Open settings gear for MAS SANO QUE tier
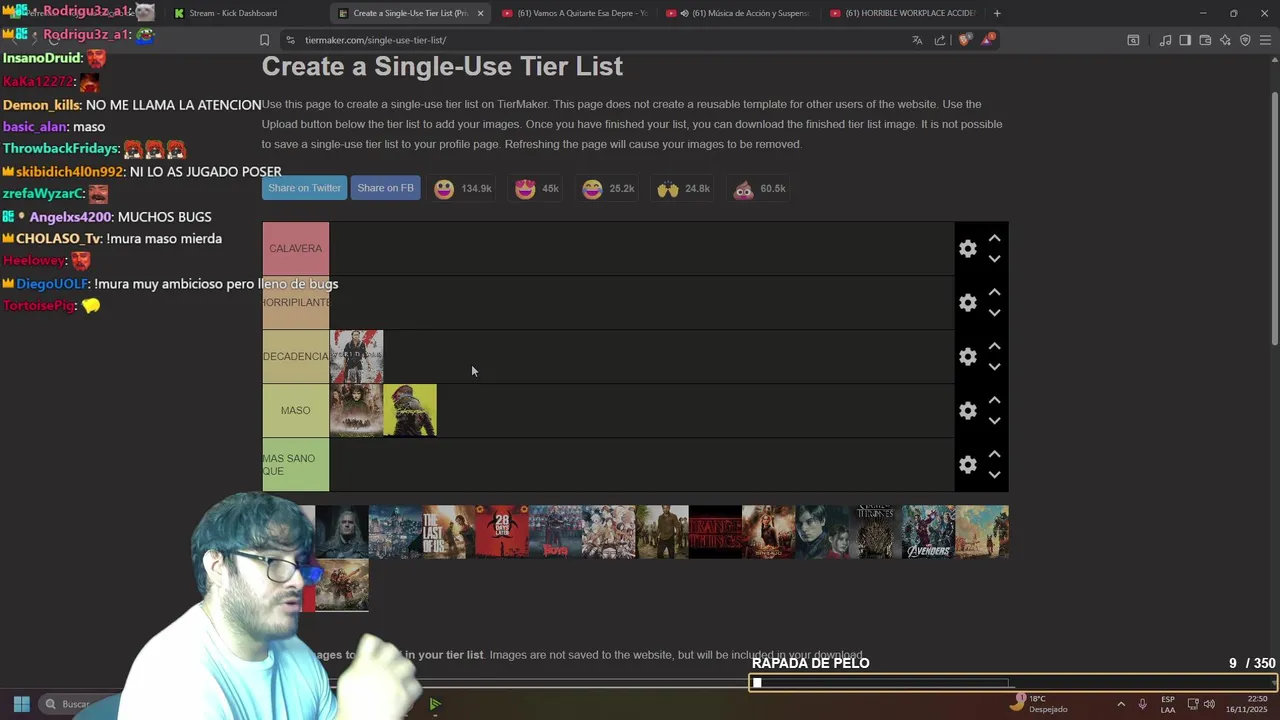 967,464
